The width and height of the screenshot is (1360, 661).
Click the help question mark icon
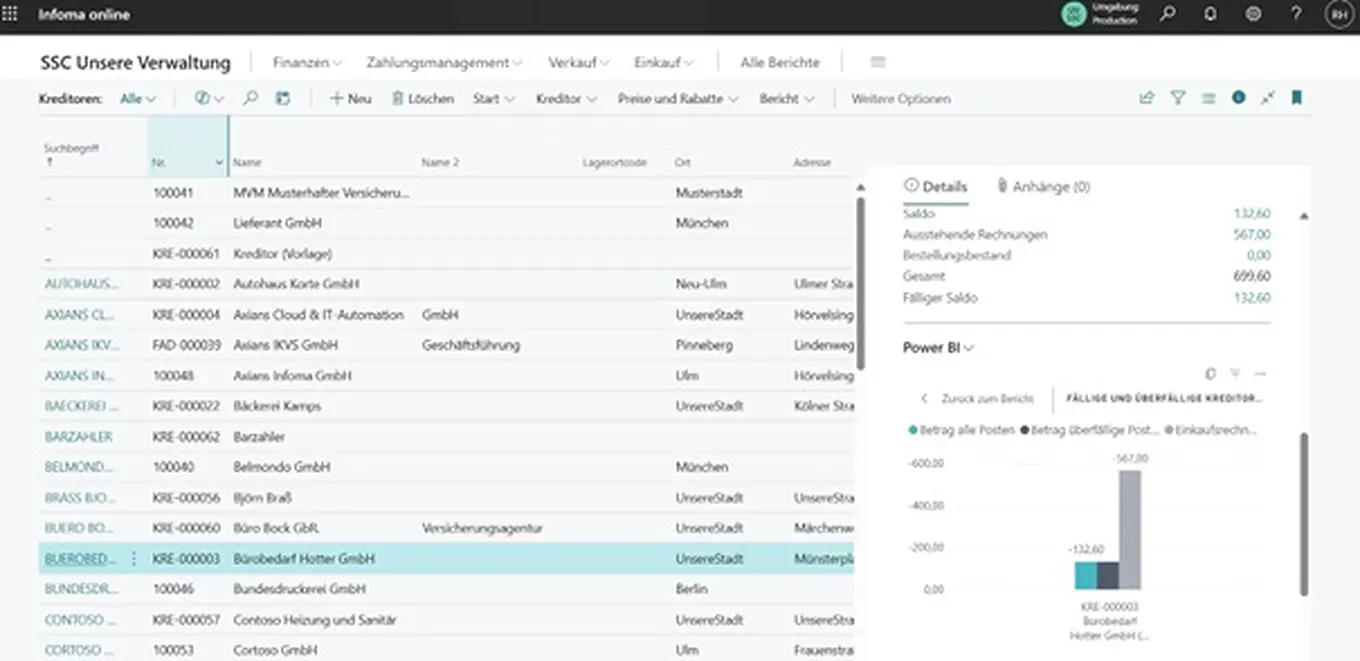(x=1296, y=14)
